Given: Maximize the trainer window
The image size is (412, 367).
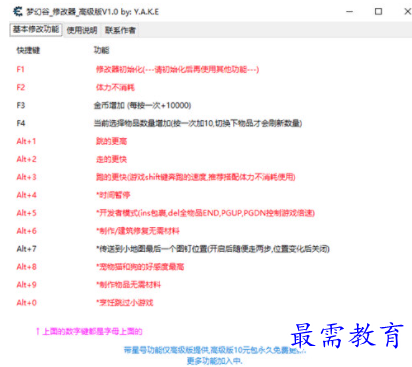Looking at the screenshot, I should [378, 12].
